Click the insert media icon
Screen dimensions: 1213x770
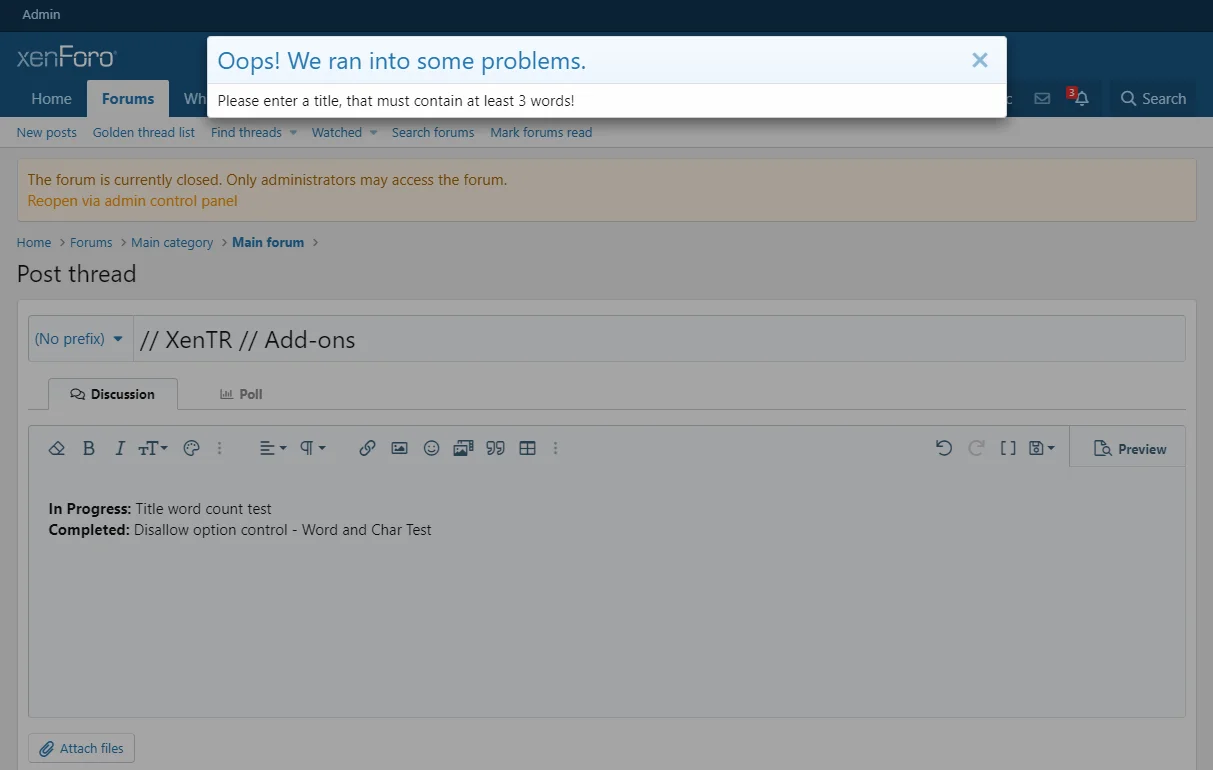tap(463, 448)
